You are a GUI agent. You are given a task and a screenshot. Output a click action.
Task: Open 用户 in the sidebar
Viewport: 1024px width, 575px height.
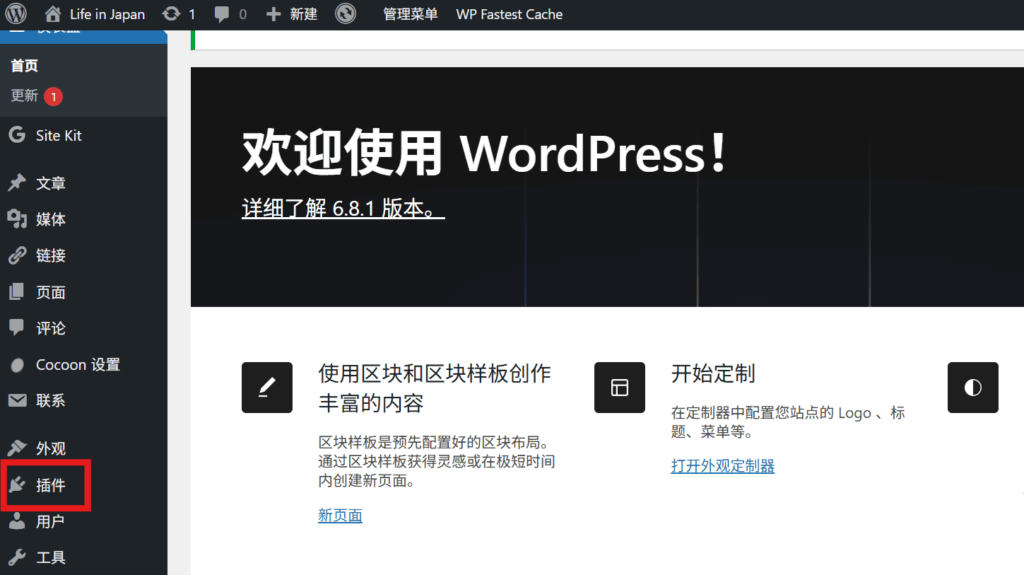click(51, 521)
